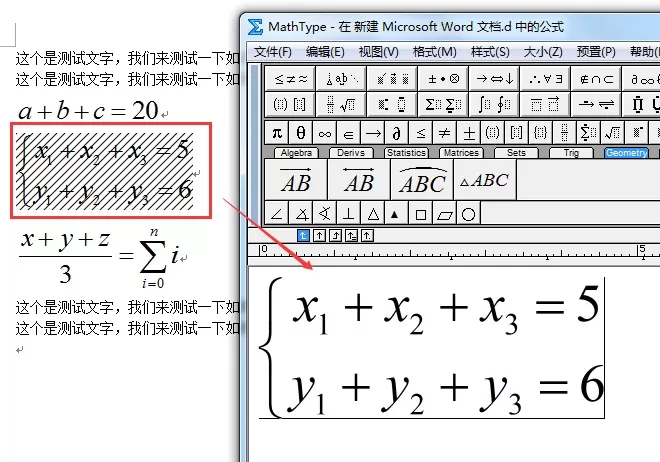Viewport: 660px width, 462px height.
Task: Insert the less-than-or-equal symbol
Action: click(x=420, y=133)
